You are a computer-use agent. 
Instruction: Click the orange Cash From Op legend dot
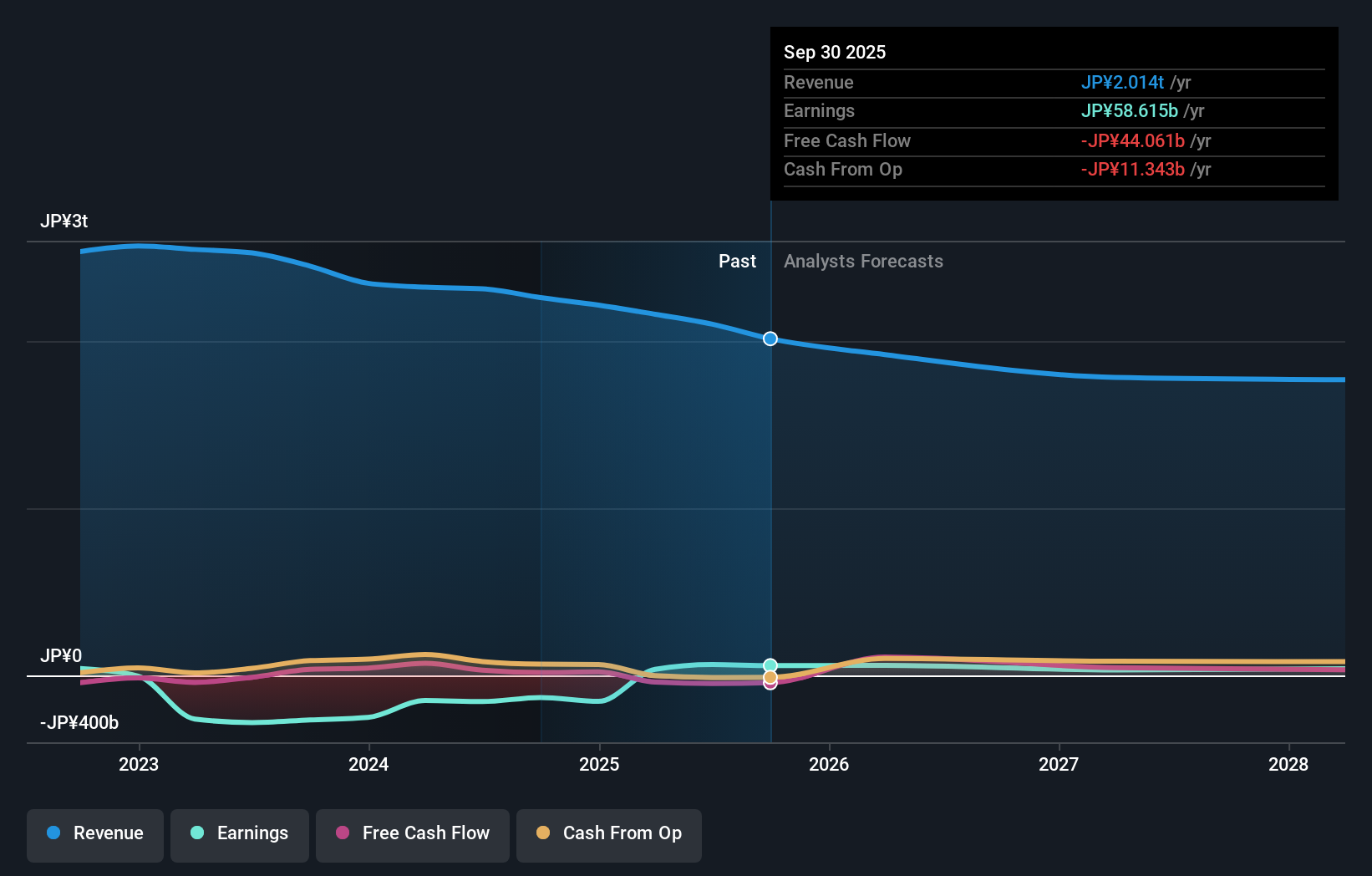[x=544, y=833]
